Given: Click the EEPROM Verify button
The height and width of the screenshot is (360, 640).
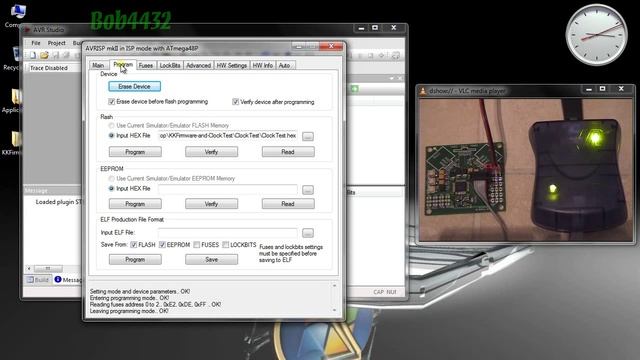Looking at the screenshot, I should (x=211, y=204).
